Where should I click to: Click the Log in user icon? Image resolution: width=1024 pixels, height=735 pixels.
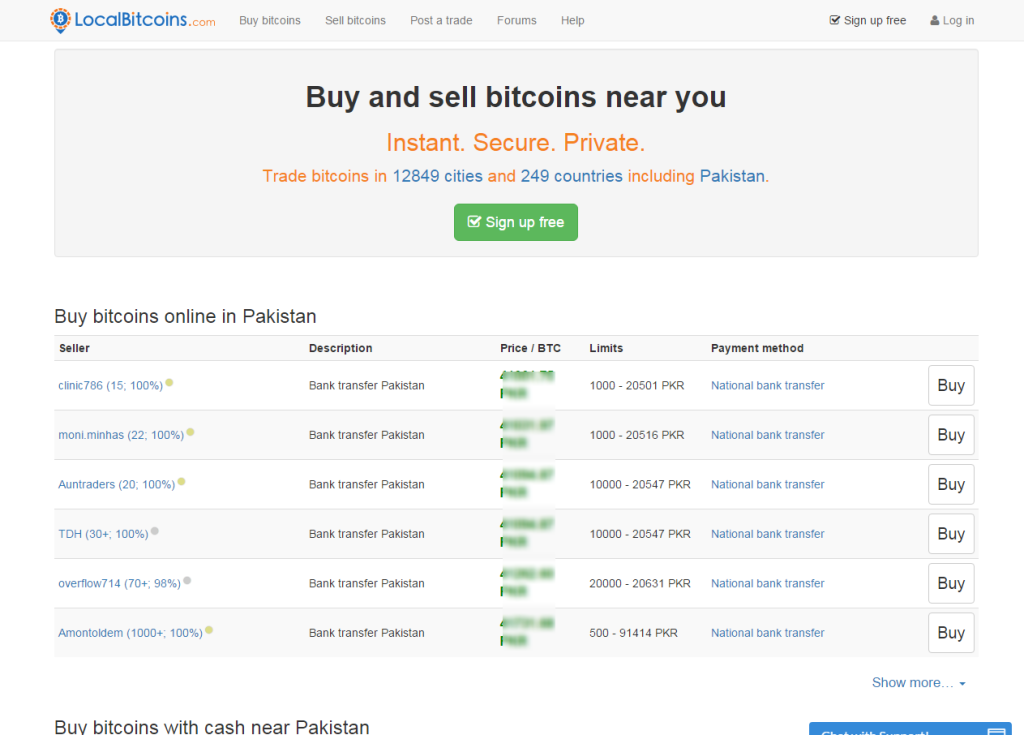tap(935, 20)
